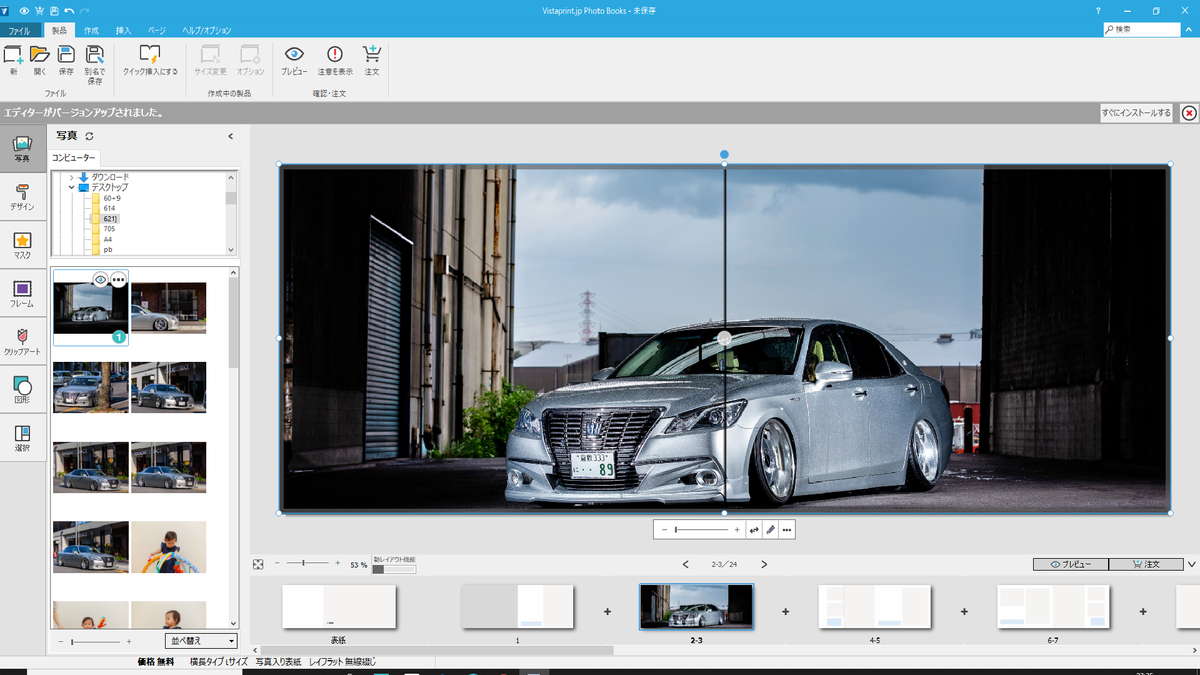Click the search box in the title bar
This screenshot has width=1200, height=675.
tap(1142, 29)
